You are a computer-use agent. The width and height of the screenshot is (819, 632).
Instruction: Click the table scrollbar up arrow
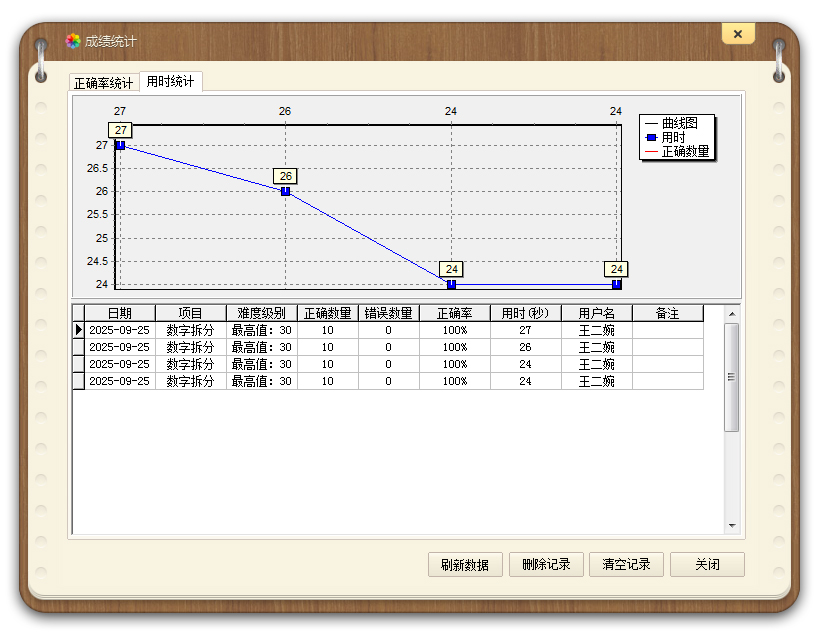[732, 314]
